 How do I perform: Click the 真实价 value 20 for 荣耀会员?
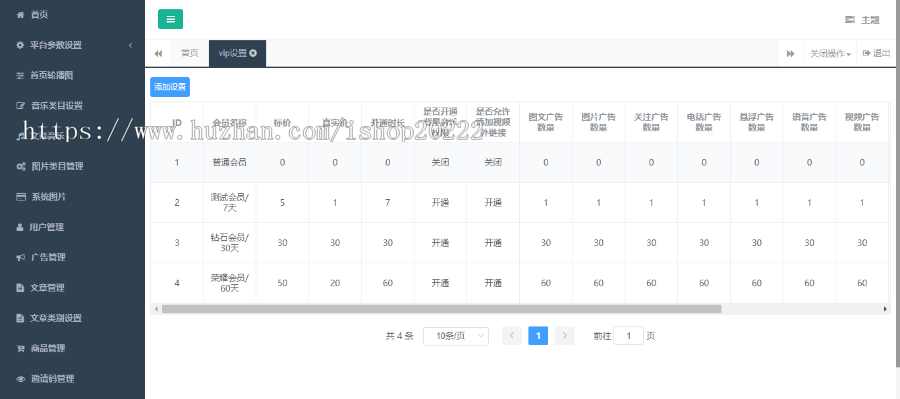tap(335, 283)
